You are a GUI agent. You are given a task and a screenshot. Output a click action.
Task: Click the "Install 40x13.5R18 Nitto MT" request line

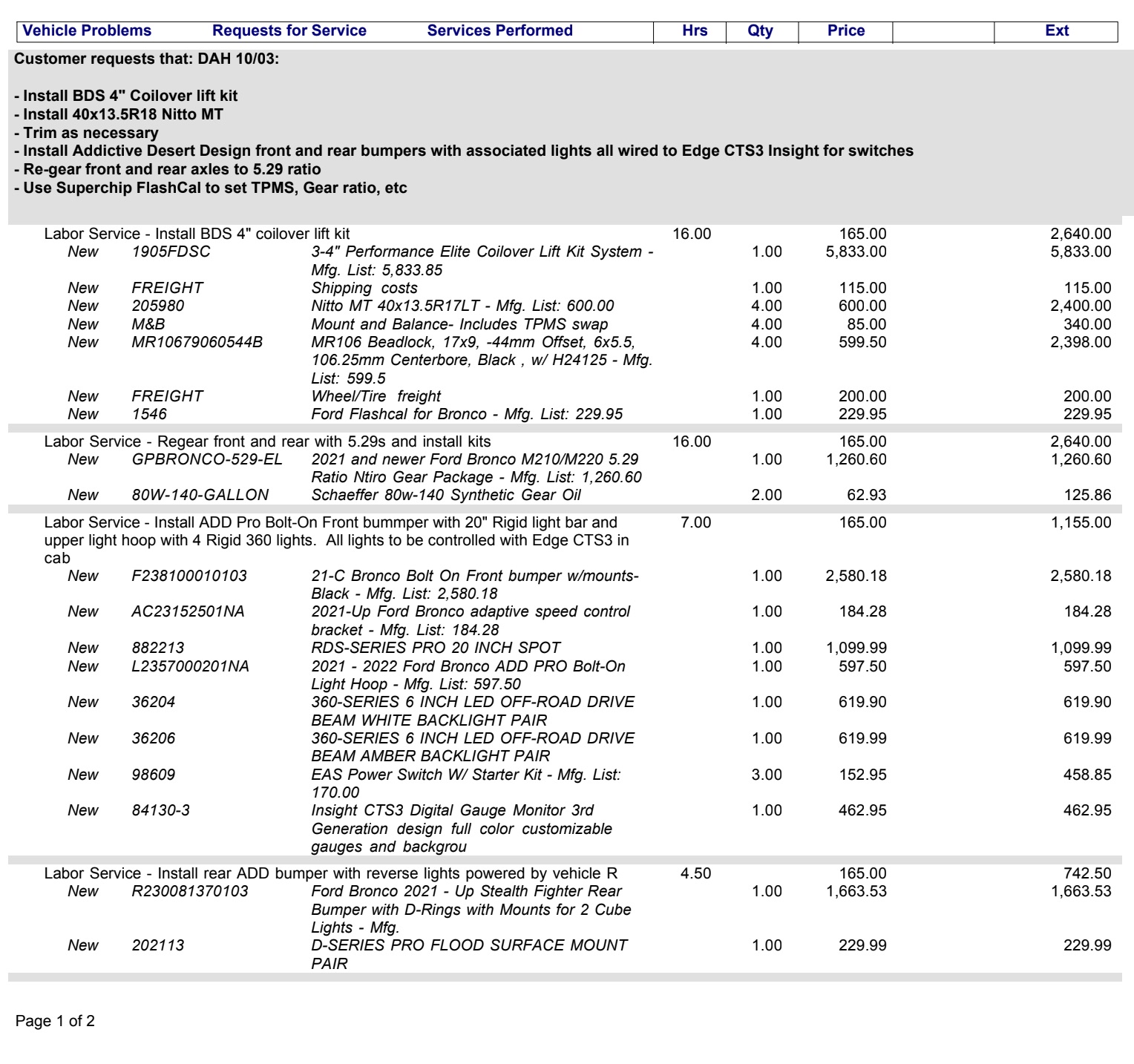[x=119, y=115]
